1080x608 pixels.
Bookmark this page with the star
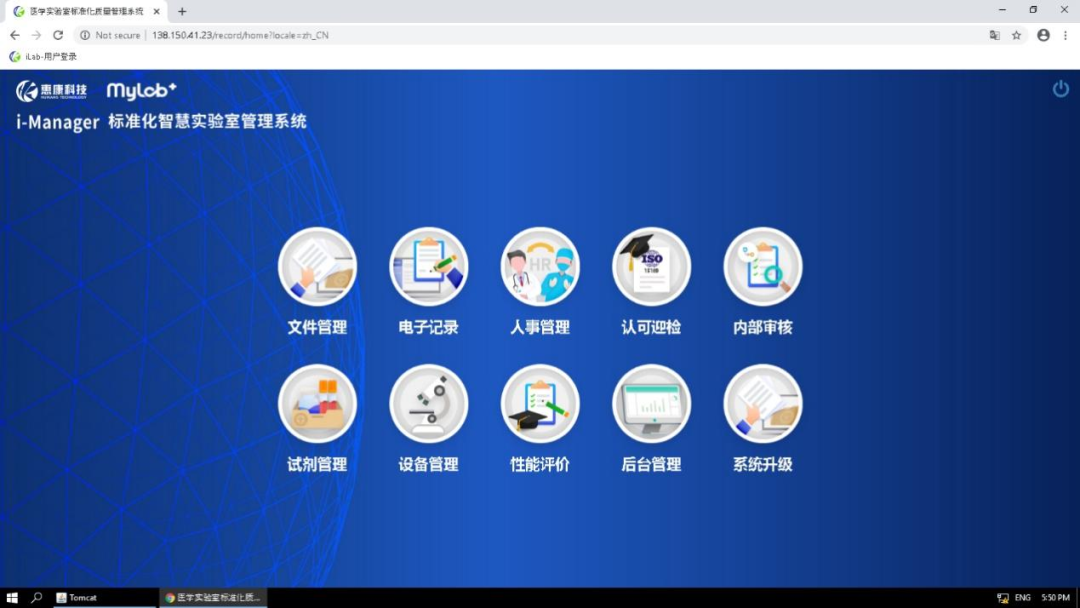1017,35
